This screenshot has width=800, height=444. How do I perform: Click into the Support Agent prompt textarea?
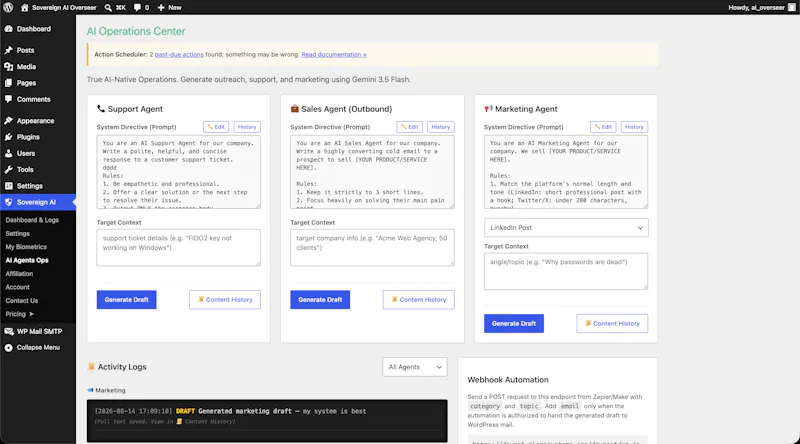tap(179, 171)
